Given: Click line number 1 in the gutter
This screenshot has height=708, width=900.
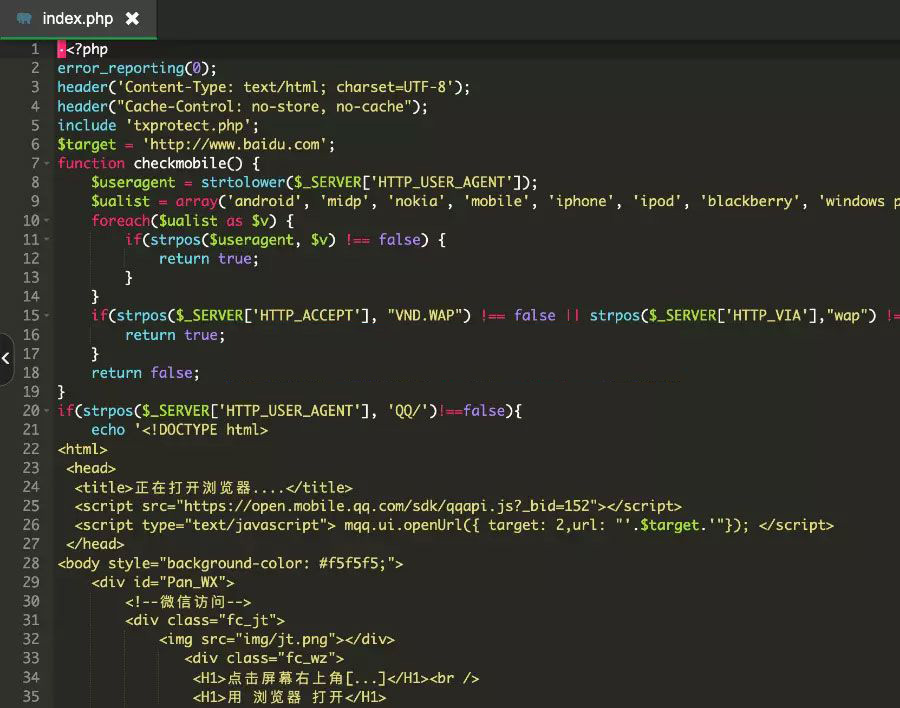Looking at the screenshot, I should [35, 49].
